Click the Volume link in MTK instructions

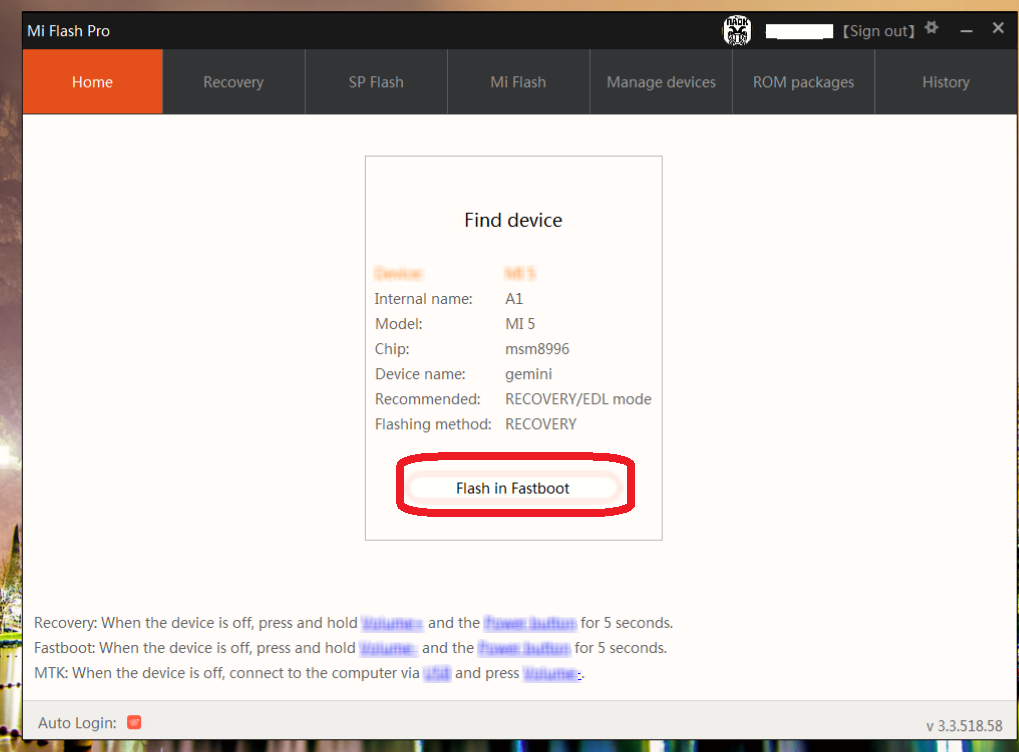click(553, 673)
